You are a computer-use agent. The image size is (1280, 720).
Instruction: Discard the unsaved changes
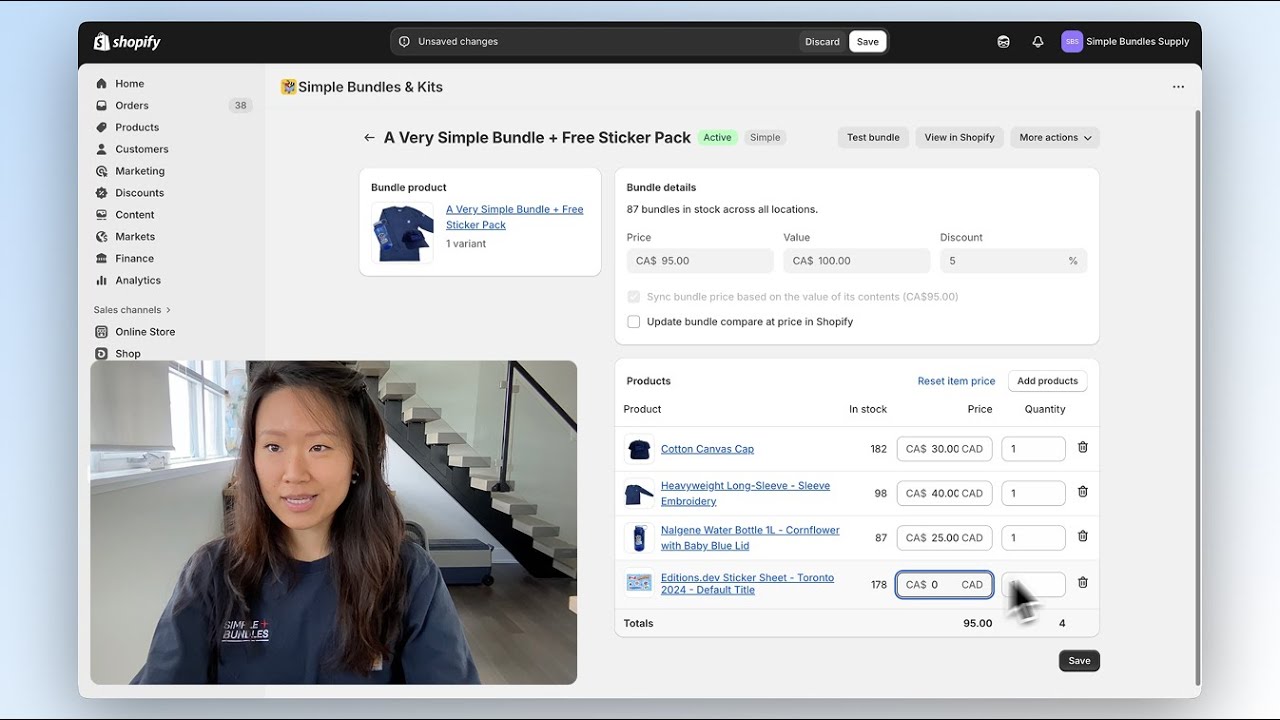[x=822, y=42]
